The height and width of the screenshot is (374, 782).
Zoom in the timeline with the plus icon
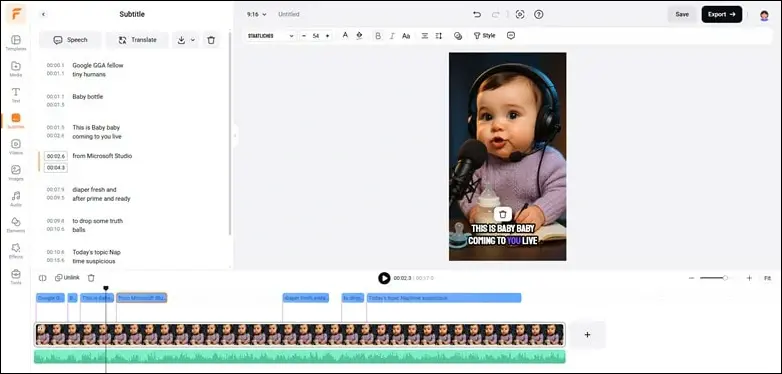(x=749, y=278)
